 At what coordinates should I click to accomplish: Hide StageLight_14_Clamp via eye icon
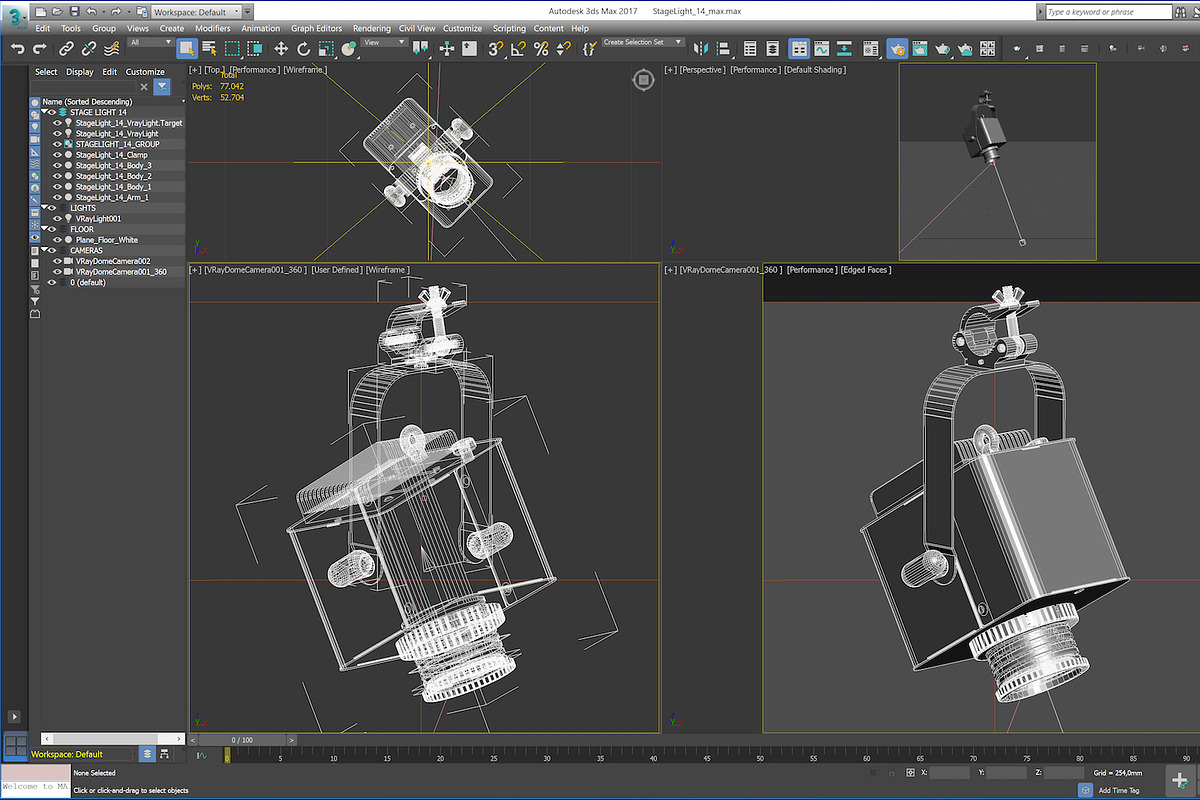pos(57,155)
